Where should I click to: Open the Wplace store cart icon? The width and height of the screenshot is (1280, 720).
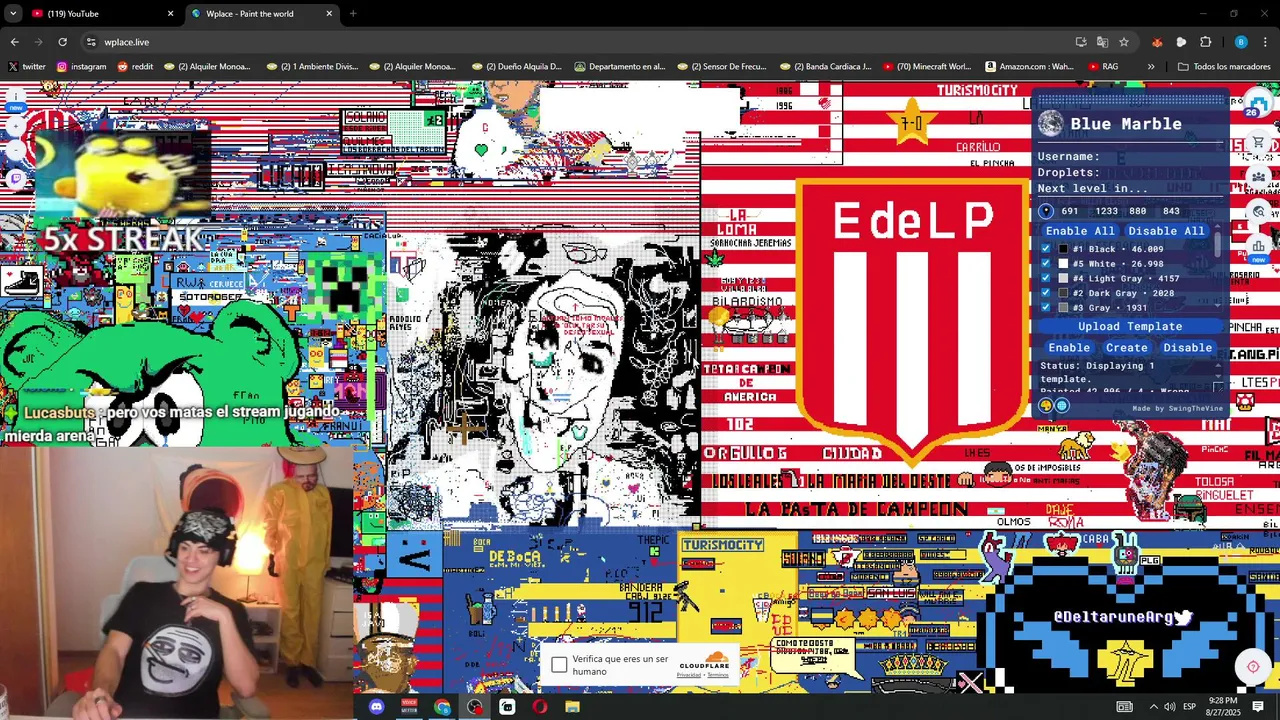1259,144
